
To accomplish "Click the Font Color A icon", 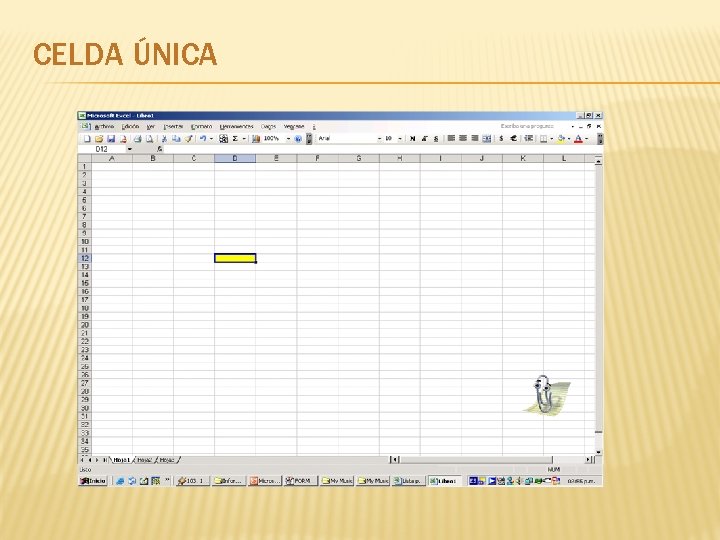I will (579, 139).
